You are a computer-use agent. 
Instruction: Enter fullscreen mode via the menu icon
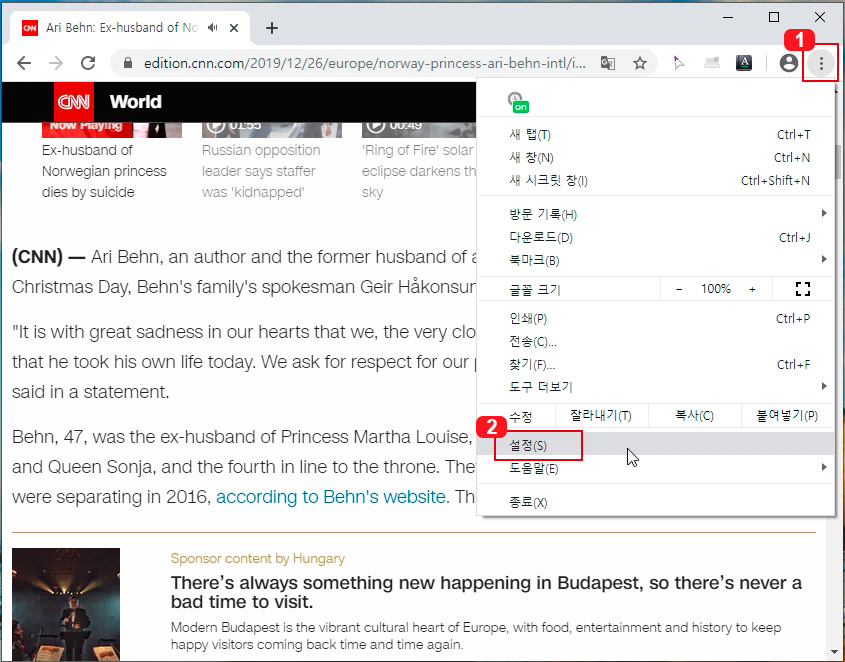tap(802, 289)
